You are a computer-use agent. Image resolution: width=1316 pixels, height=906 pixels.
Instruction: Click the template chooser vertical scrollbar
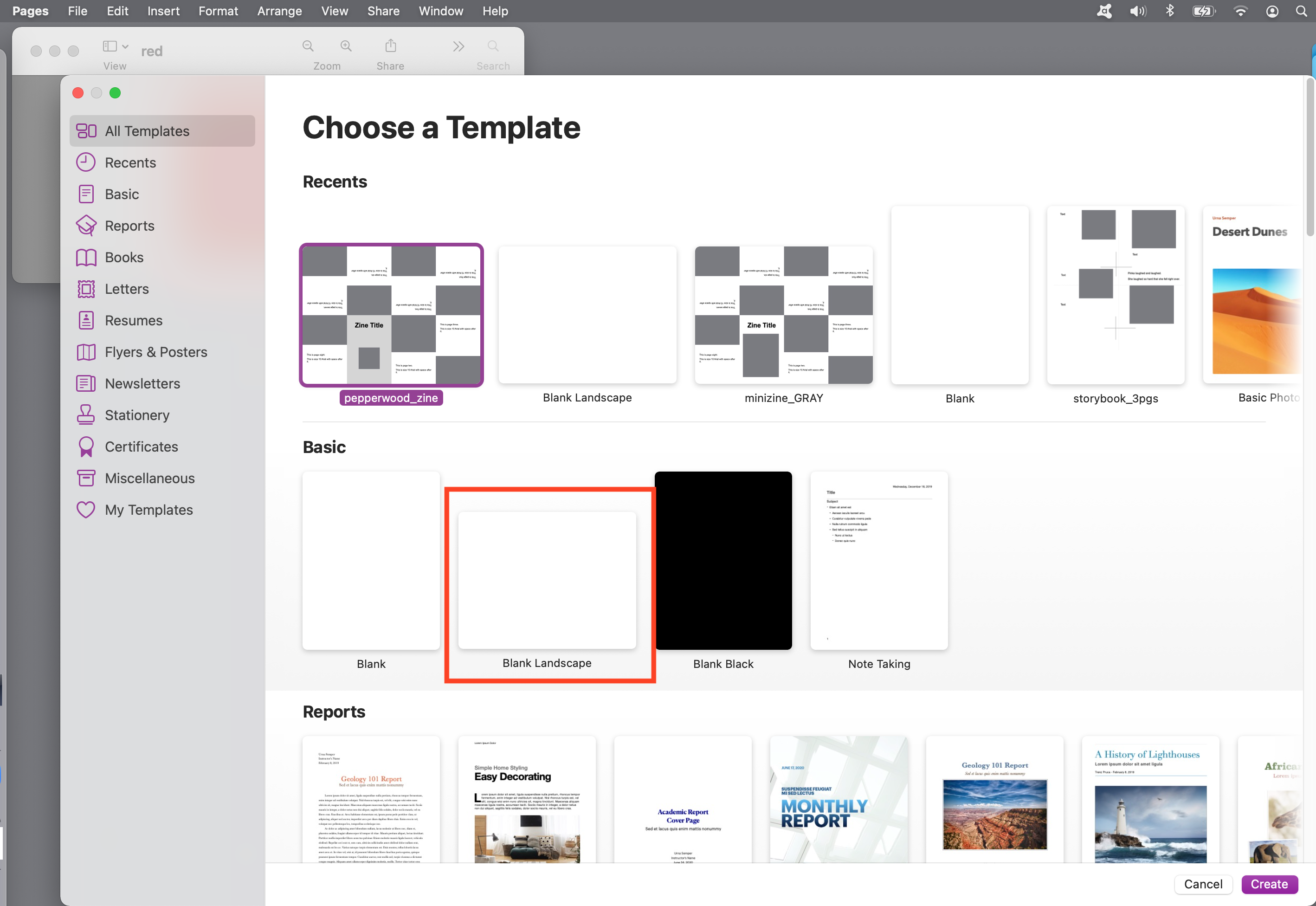tap(1310, 158)
